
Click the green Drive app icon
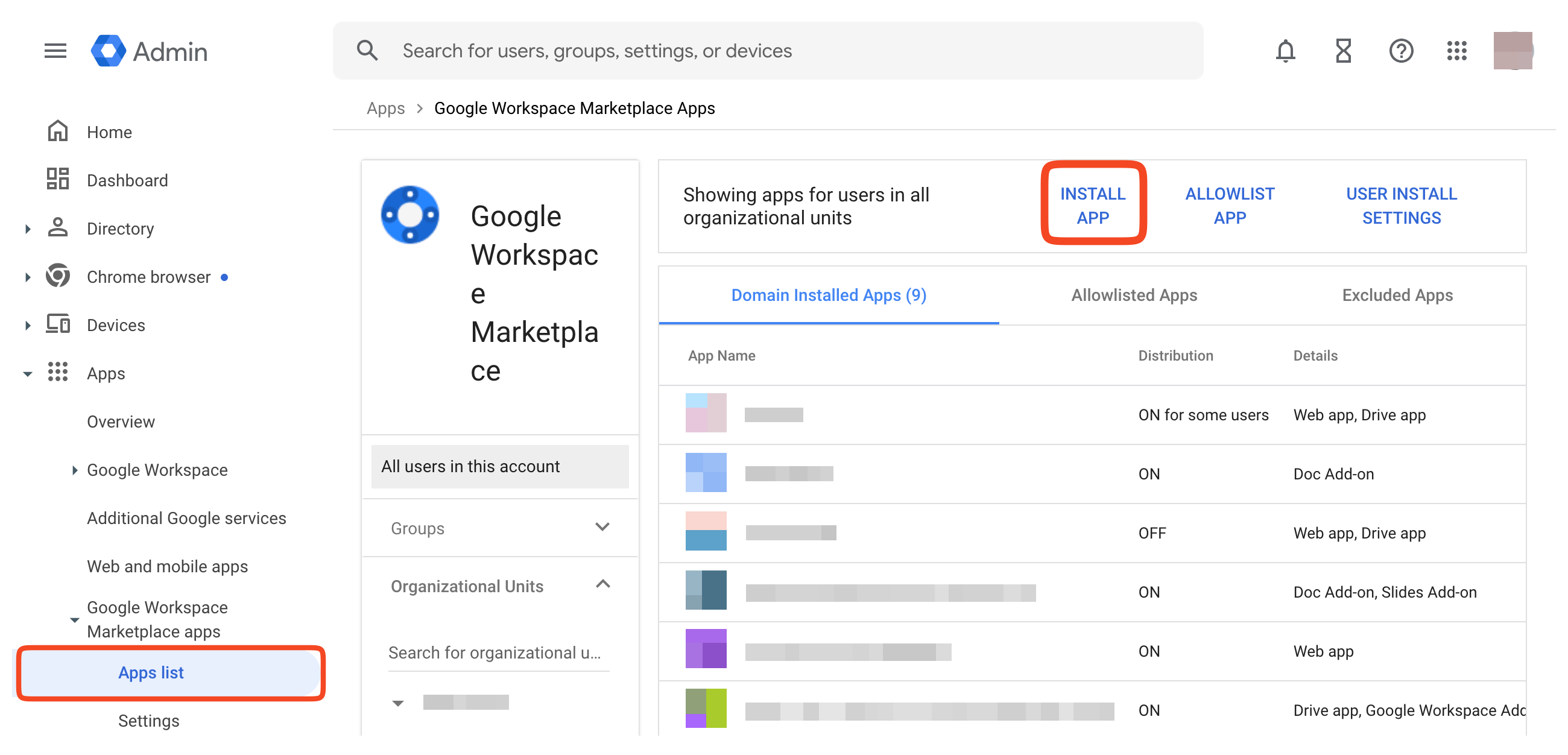tap(706, 709)
